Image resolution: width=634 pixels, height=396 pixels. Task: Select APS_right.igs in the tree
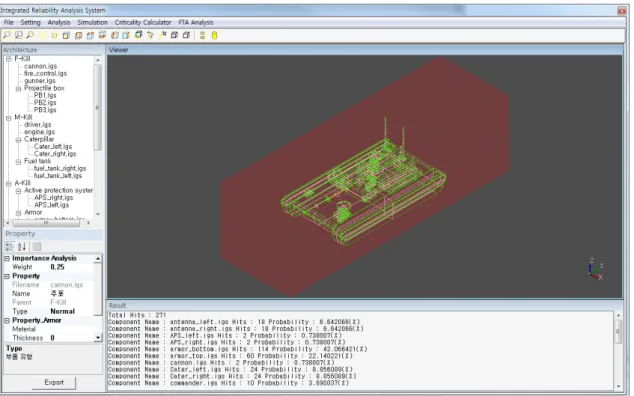[x=53, y=197]
